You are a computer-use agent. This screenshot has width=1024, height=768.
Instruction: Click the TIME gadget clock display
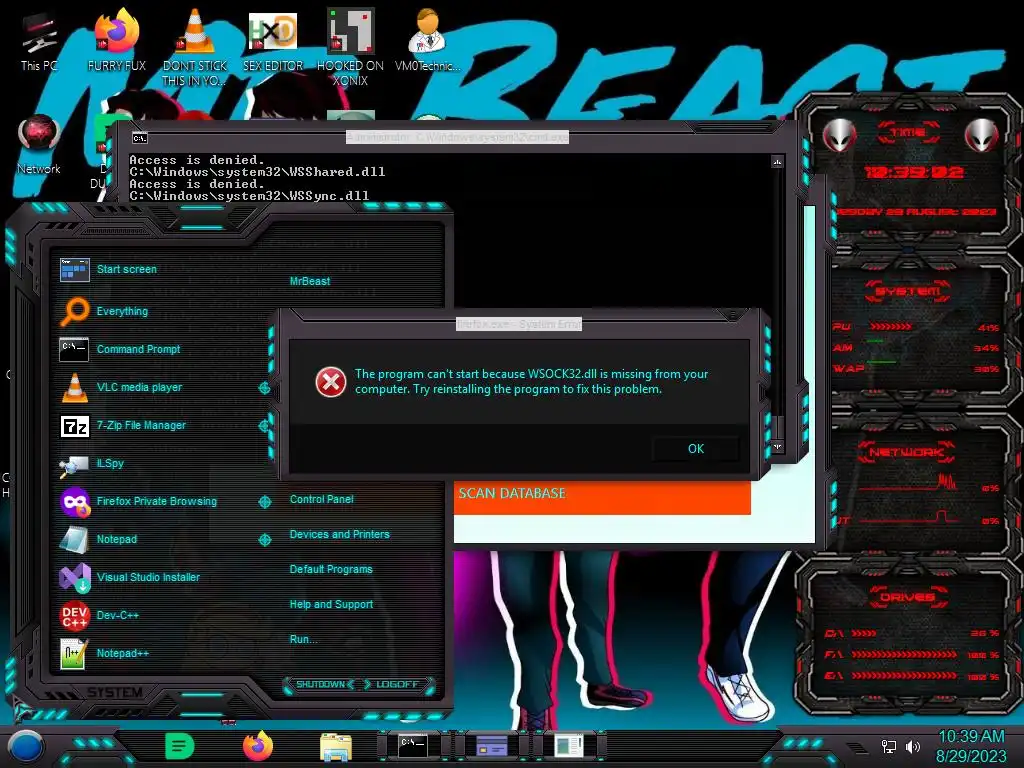(914, 172)
